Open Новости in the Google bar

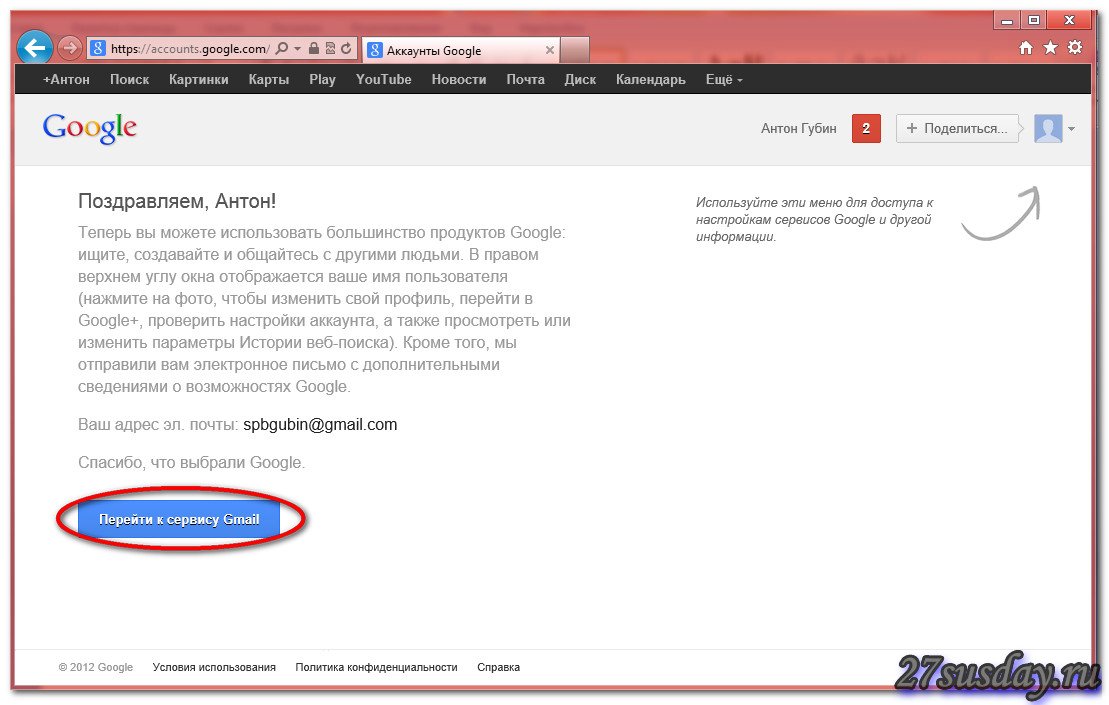[459, 80]
